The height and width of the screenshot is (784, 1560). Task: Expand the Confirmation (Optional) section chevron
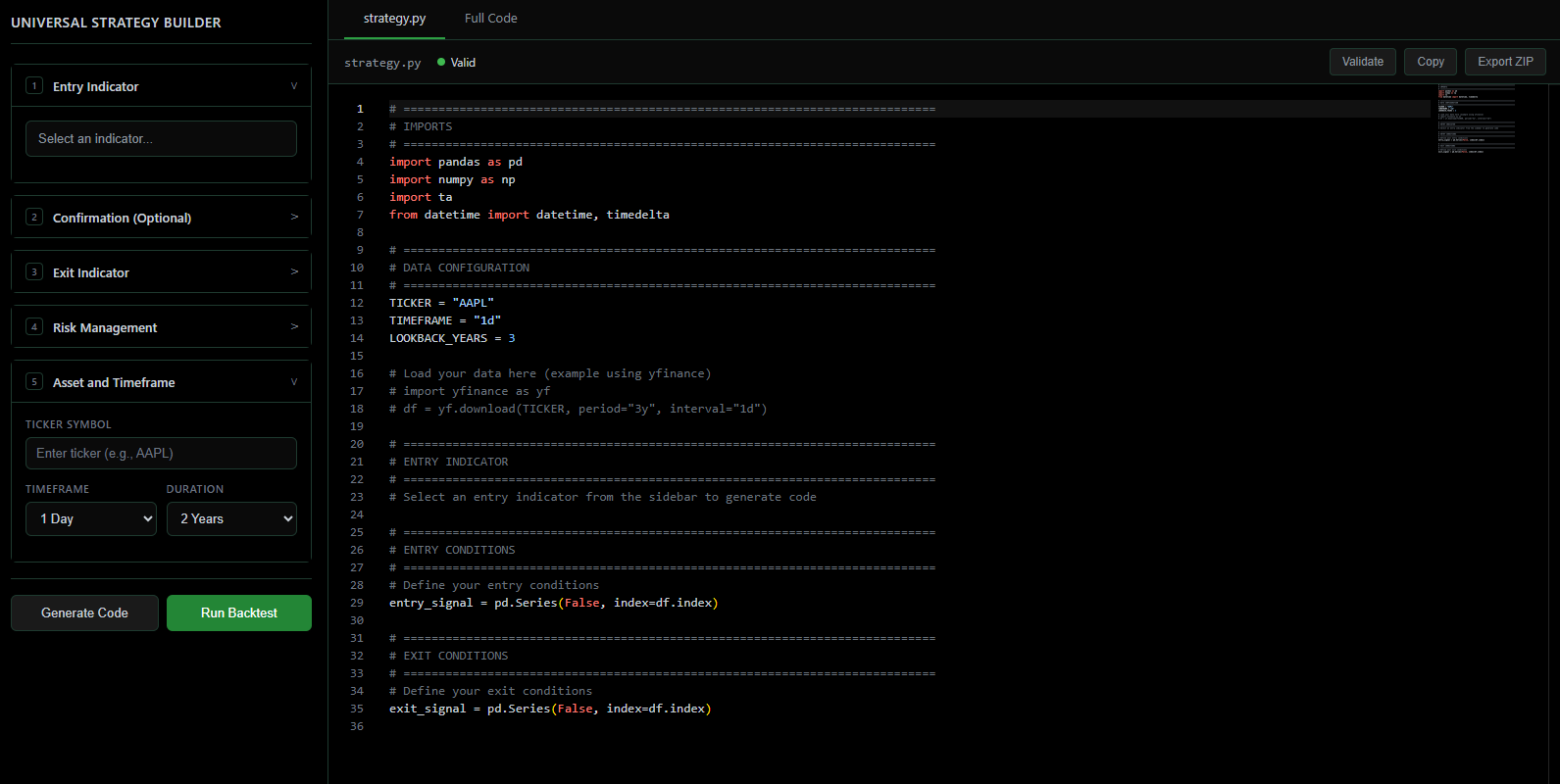click(x=294, y=217)
